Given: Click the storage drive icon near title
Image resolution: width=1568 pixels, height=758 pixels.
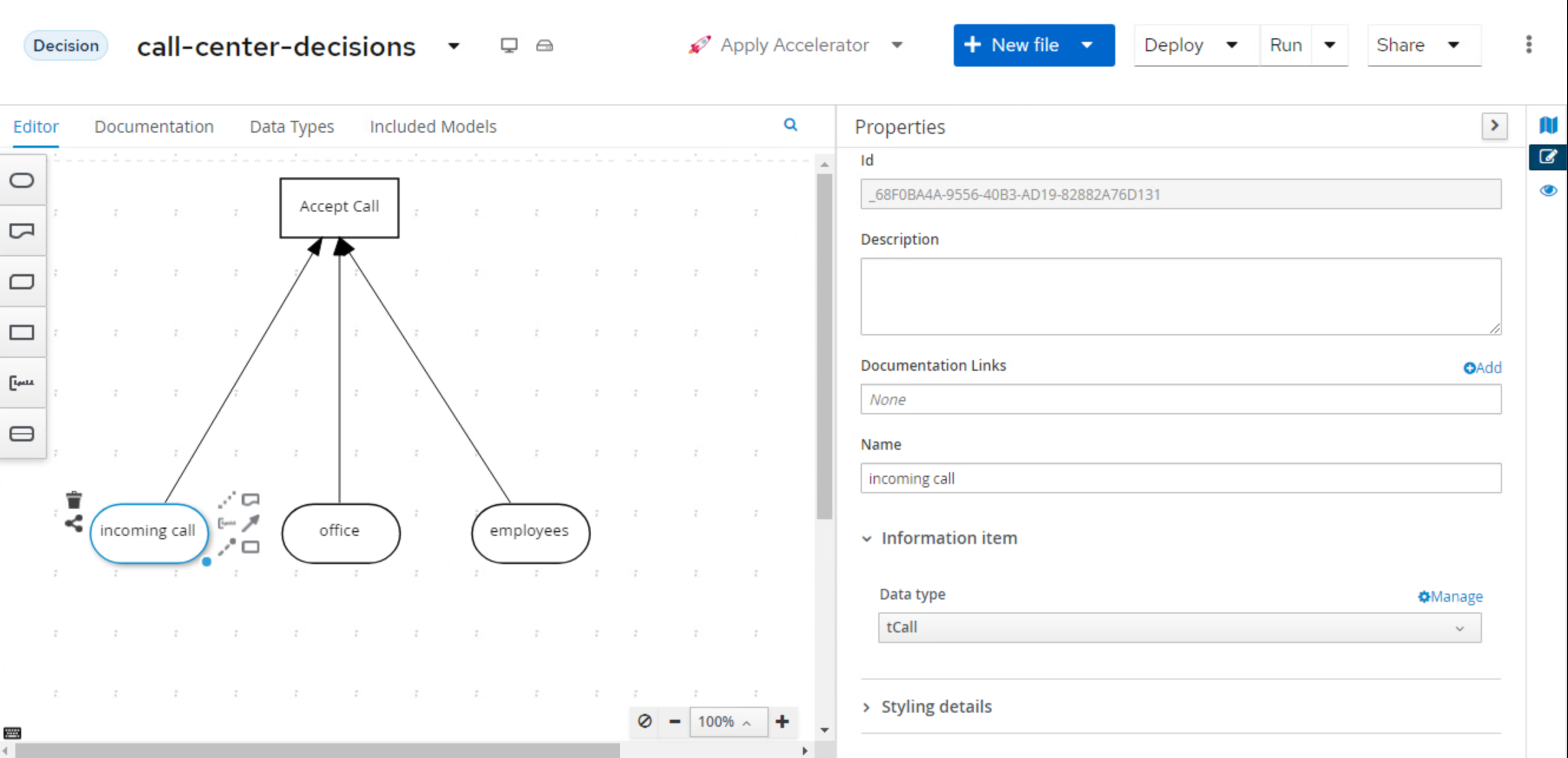Looking at the screenshot, I should coord(544,45).
